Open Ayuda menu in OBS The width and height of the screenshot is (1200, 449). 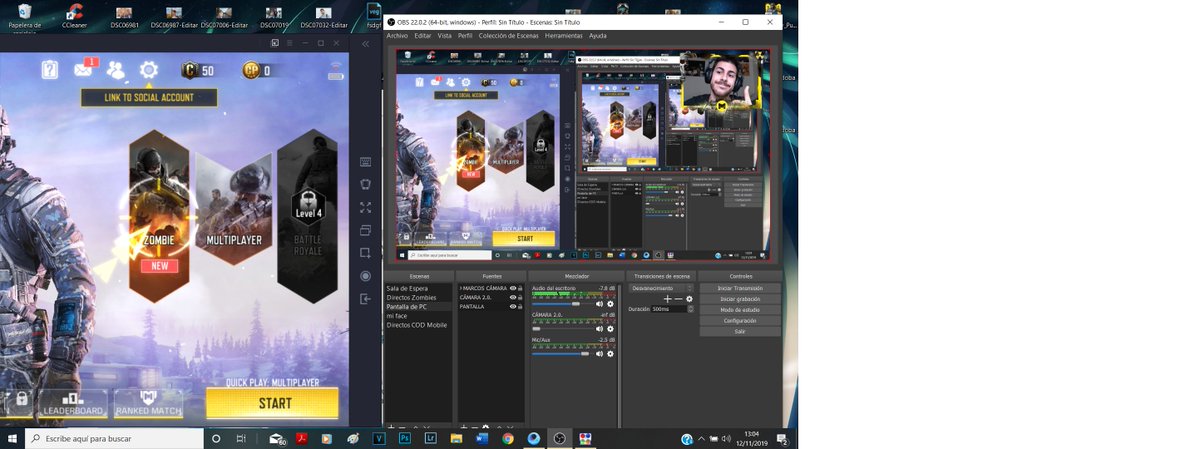598,35
